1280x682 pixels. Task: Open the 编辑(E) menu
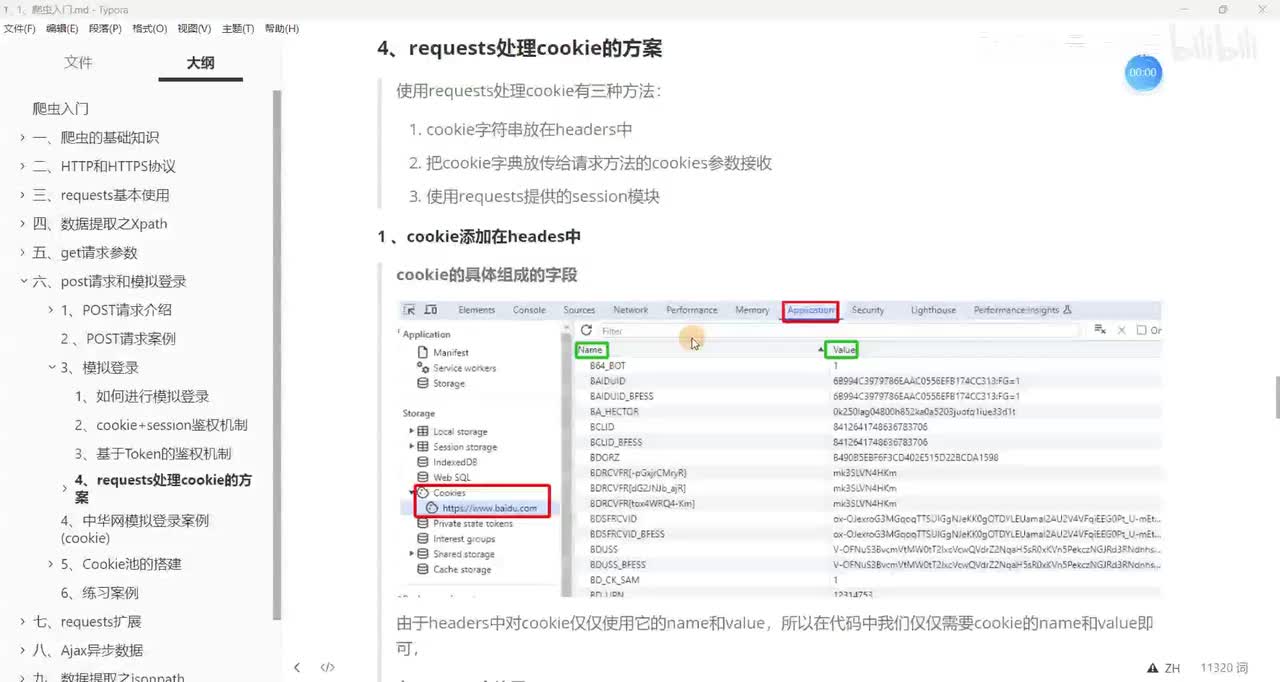tap(62, 29)
